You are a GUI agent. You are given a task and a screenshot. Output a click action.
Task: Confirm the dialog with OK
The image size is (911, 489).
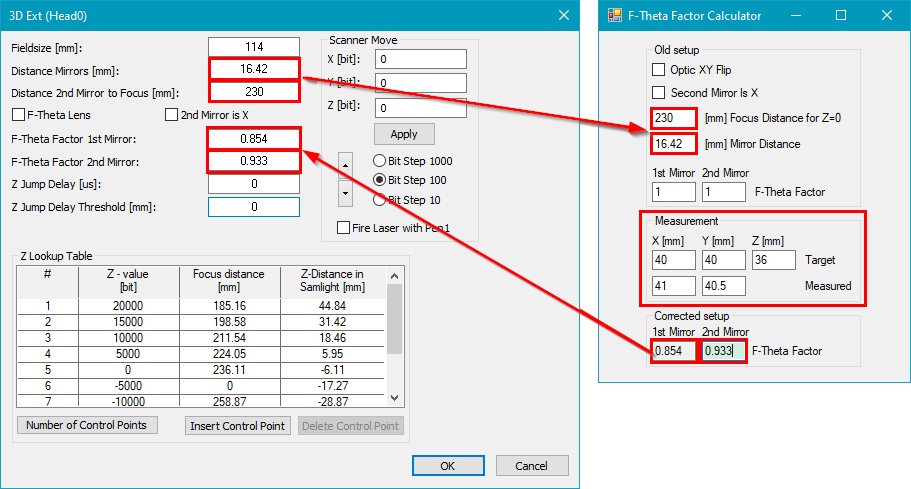447,465
